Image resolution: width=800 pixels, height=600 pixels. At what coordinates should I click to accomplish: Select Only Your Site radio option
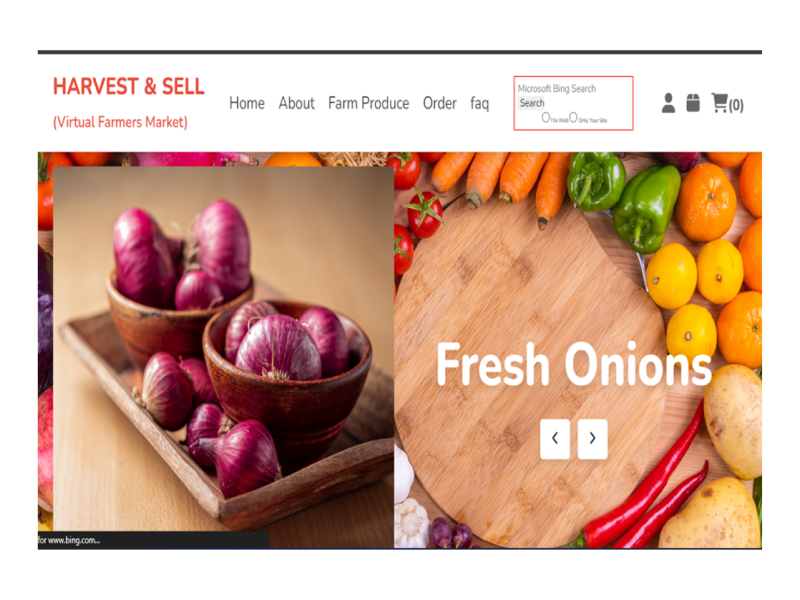[573, 118]
